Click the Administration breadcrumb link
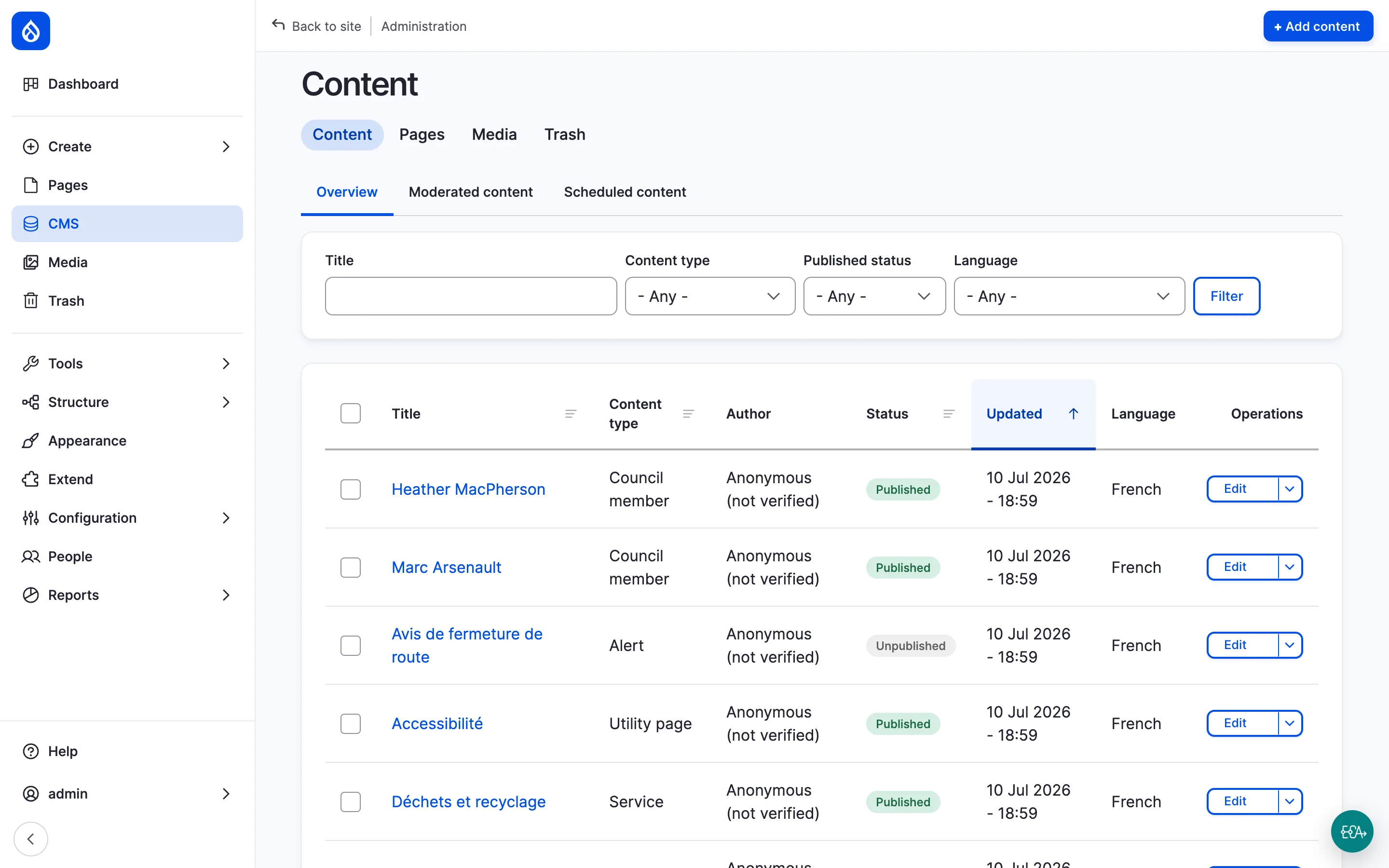The image size is (1389, 868). coord(423,27)
